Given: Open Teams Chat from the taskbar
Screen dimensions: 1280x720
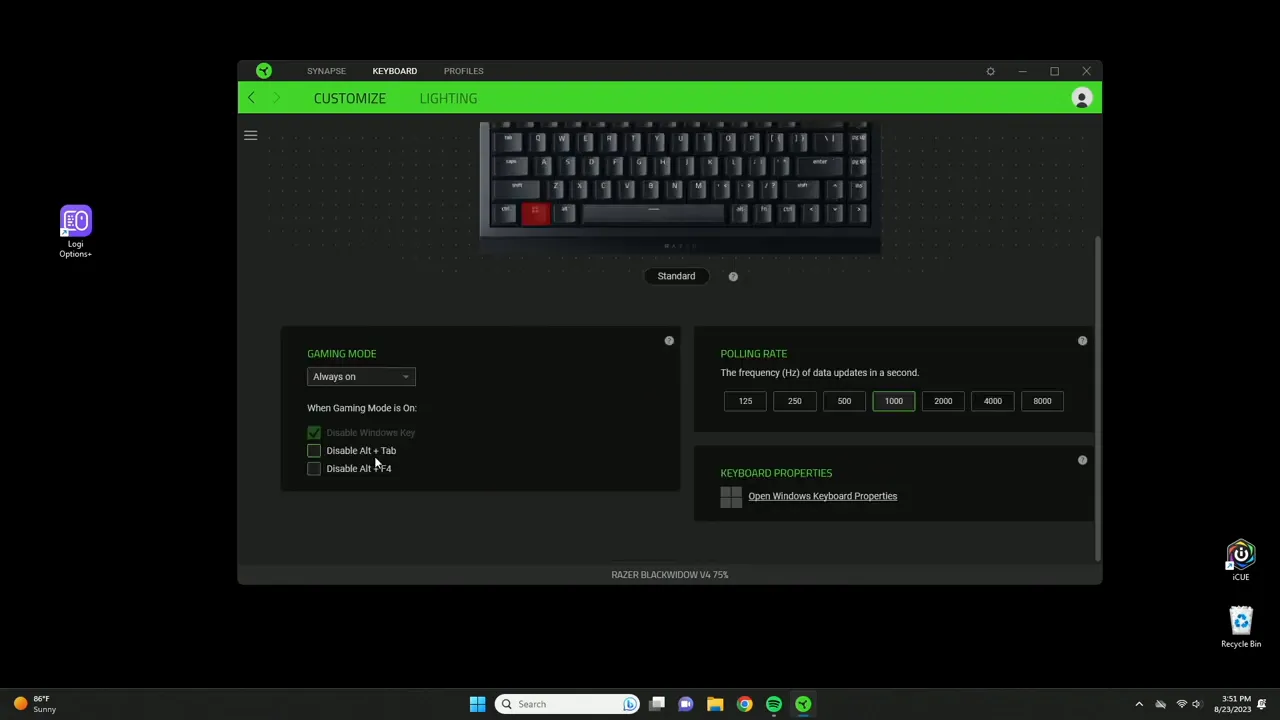Looking at the screenshot, I should 686,704.
